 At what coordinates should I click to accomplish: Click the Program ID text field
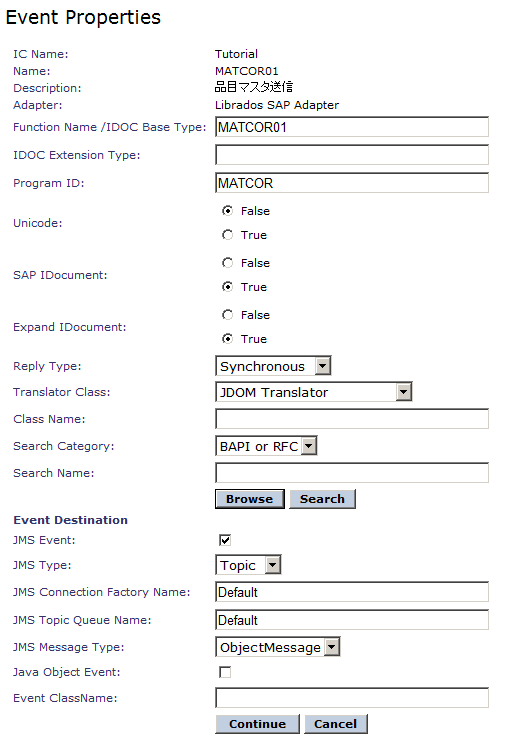pos(352,183)
